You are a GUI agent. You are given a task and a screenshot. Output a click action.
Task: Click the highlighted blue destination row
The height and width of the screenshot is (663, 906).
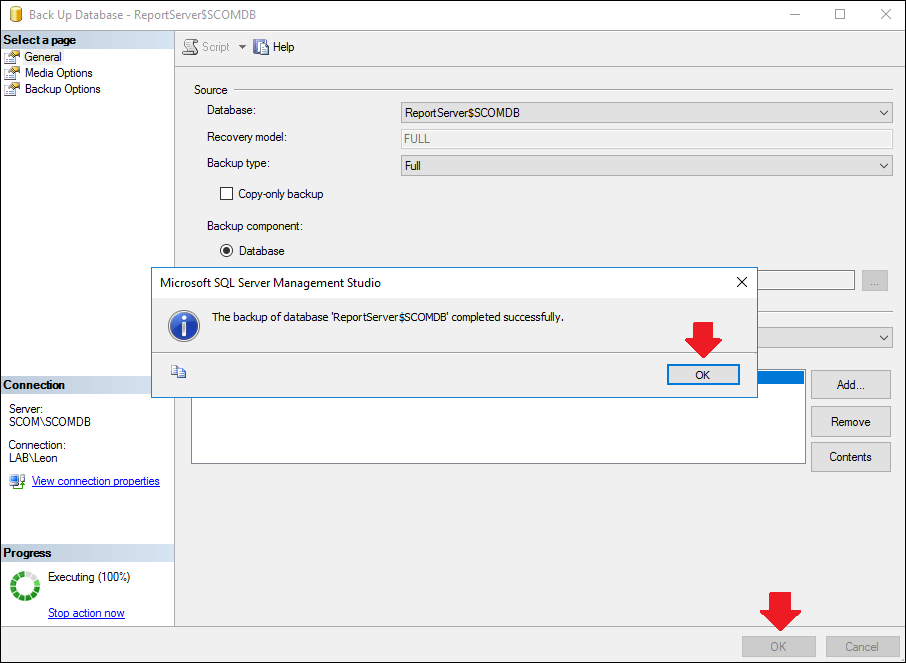coord(781,377)
